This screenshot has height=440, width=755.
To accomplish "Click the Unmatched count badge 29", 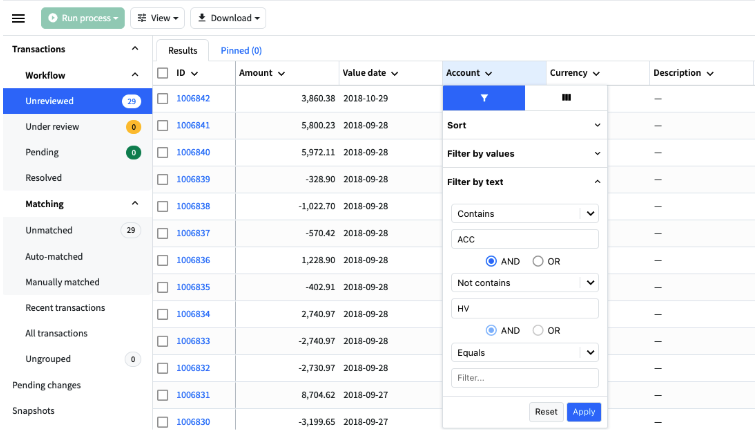I will point(130,230).
